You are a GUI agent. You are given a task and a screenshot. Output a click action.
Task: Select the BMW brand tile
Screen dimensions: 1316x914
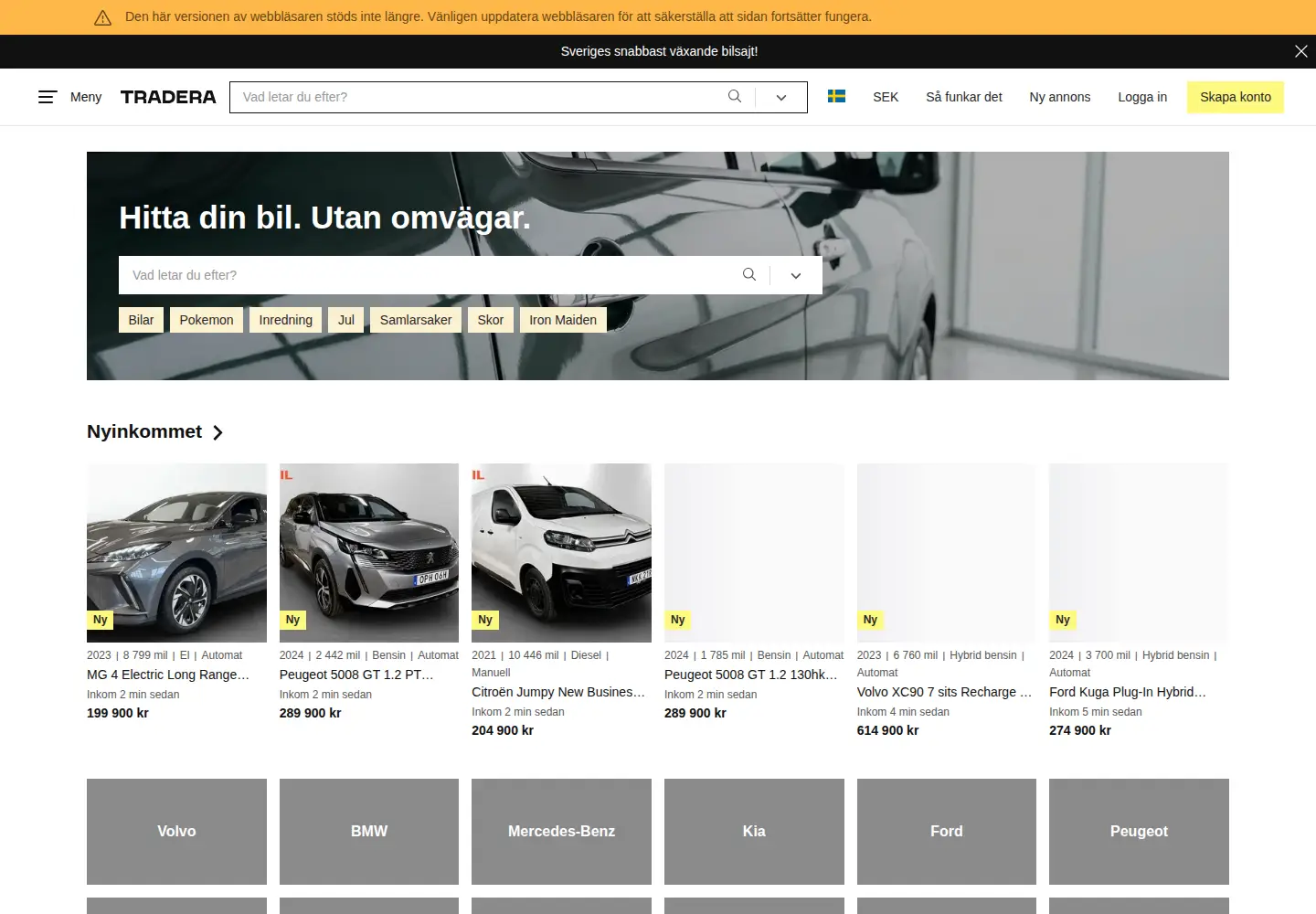(x=369, y=831)
